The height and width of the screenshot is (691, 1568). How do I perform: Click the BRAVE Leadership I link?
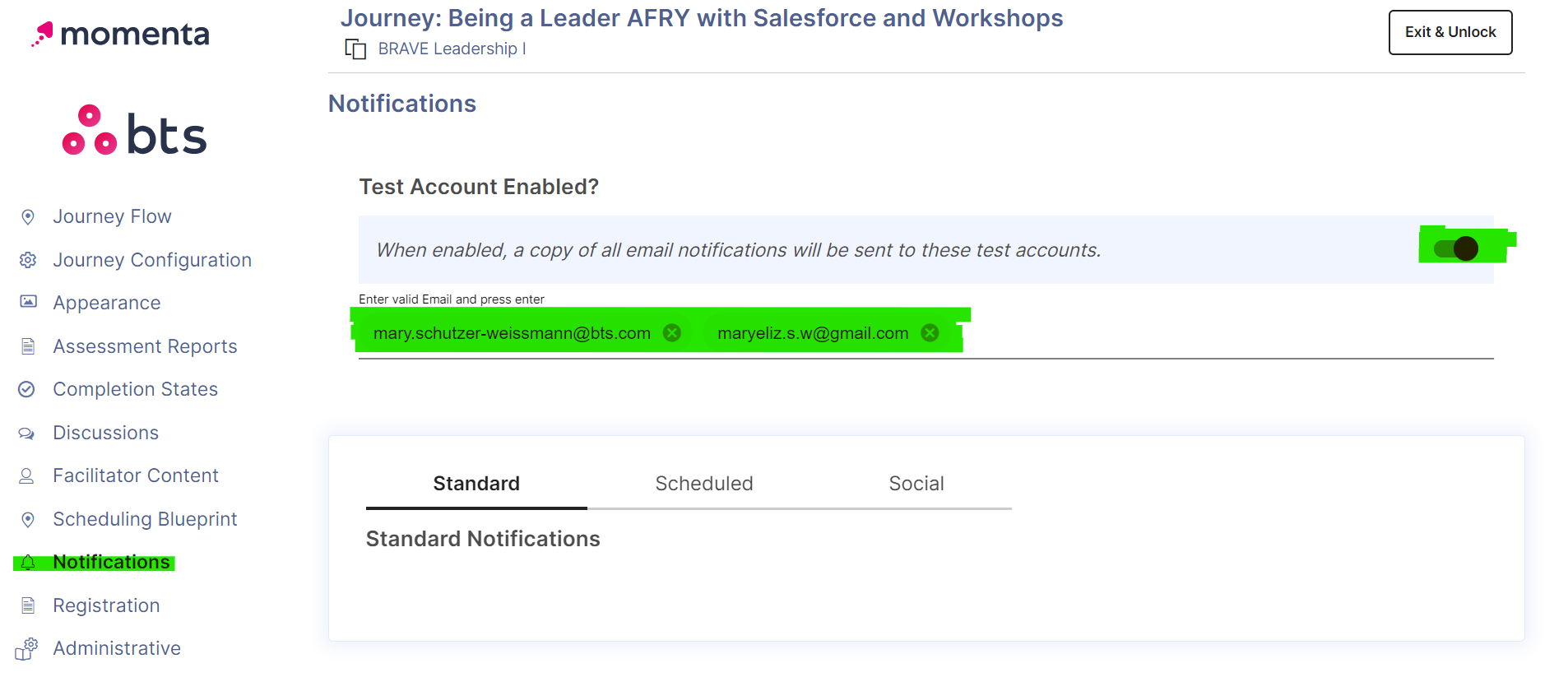pos(452,49)
